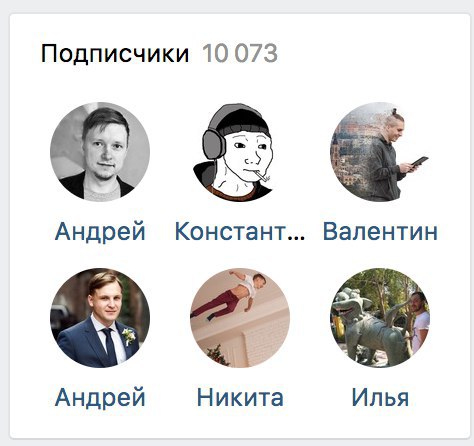Open Никита's avatar of levitating boy
This screenshot has height=446, width=474.
(240, 318)
